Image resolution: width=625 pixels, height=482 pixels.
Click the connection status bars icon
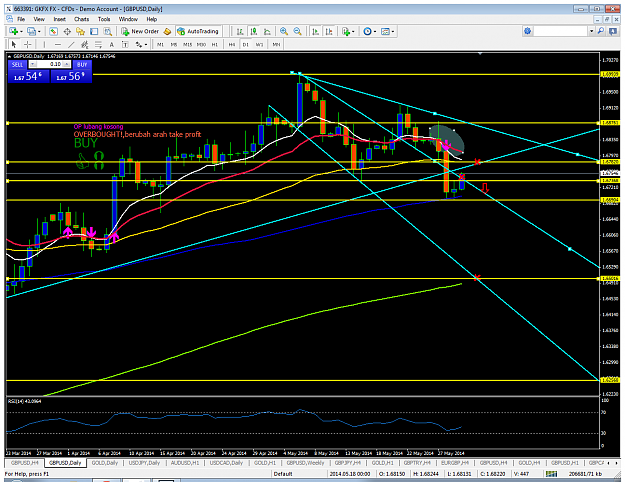[x=552, y=474]
